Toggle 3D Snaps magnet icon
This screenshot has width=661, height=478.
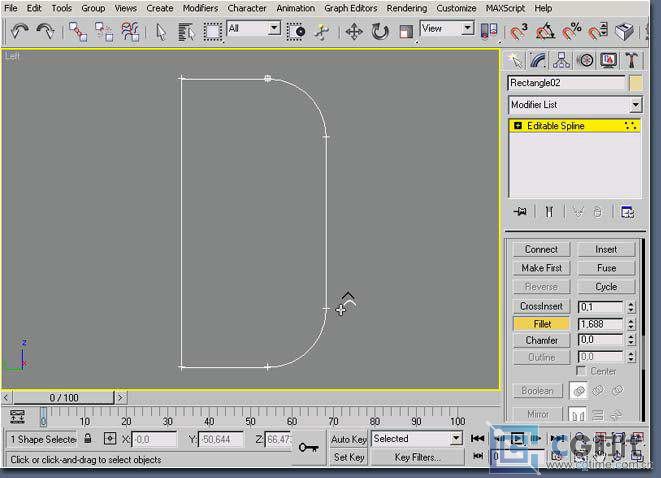[519, 32]
